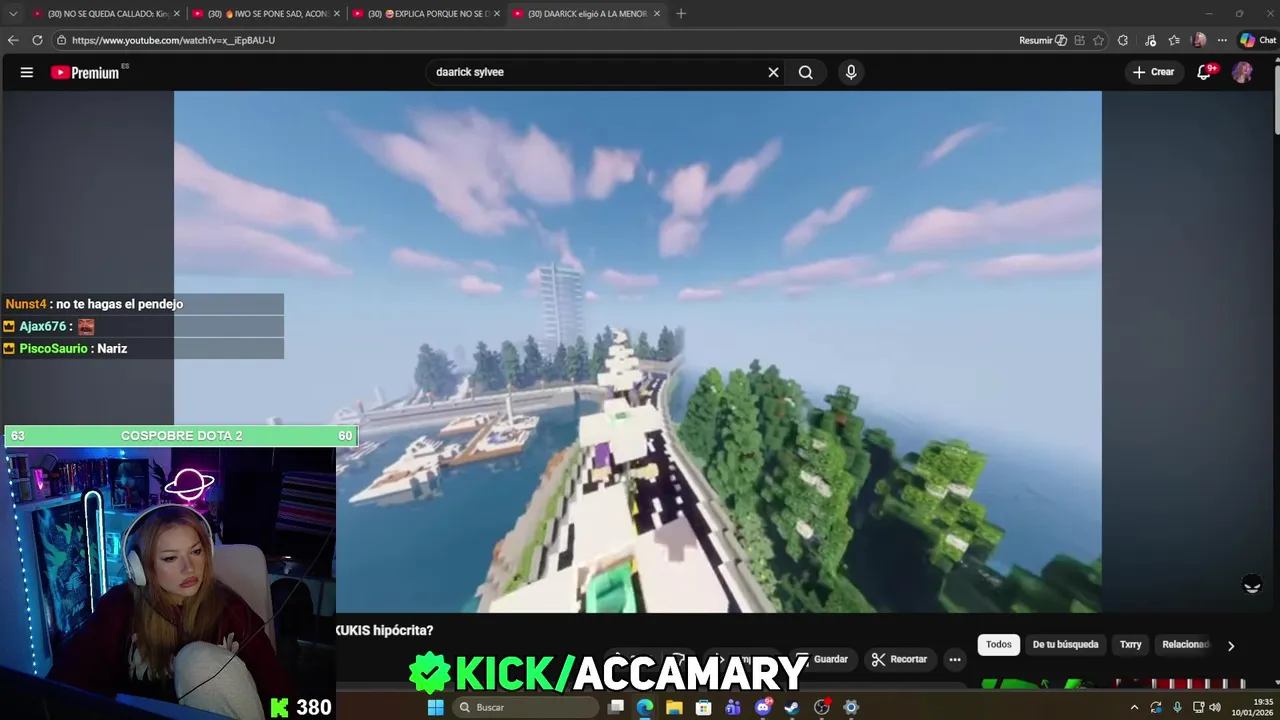The image size is (1280, 720).
Task: Clear the search text with the X
Action: (x=773, y=72)
